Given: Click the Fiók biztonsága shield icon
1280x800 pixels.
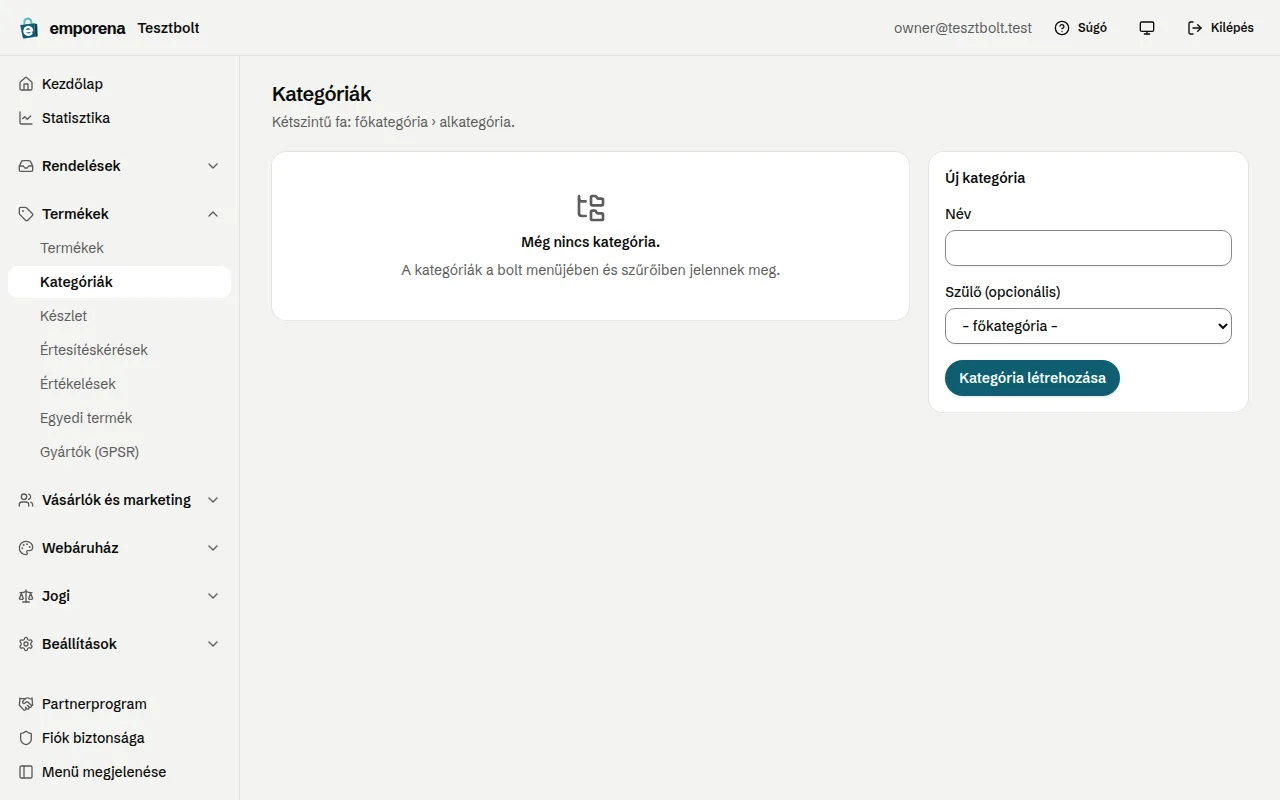Looking at the screenshot, I should [x=26, y=738].
